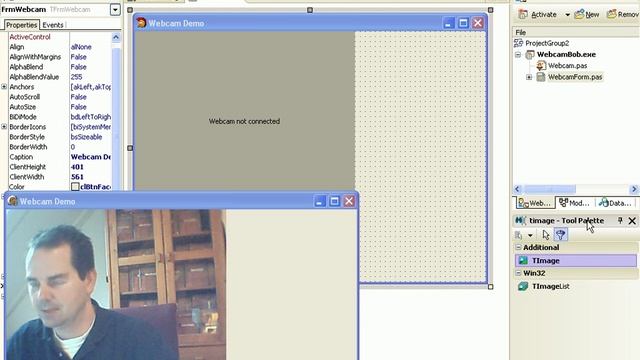Select the Align property value alNone
640x360 pixels.
[81, 47]
